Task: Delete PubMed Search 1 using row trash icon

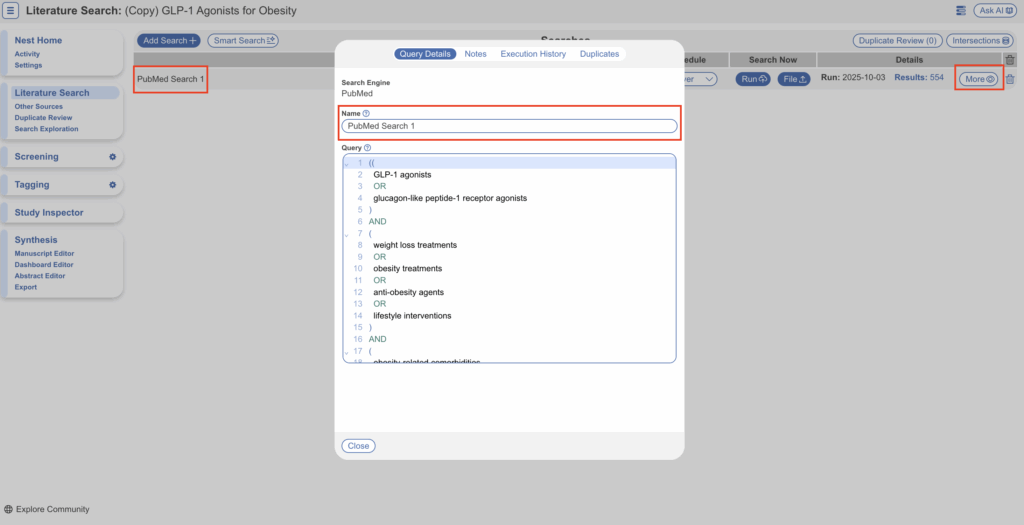Action: coord(1009,79)
